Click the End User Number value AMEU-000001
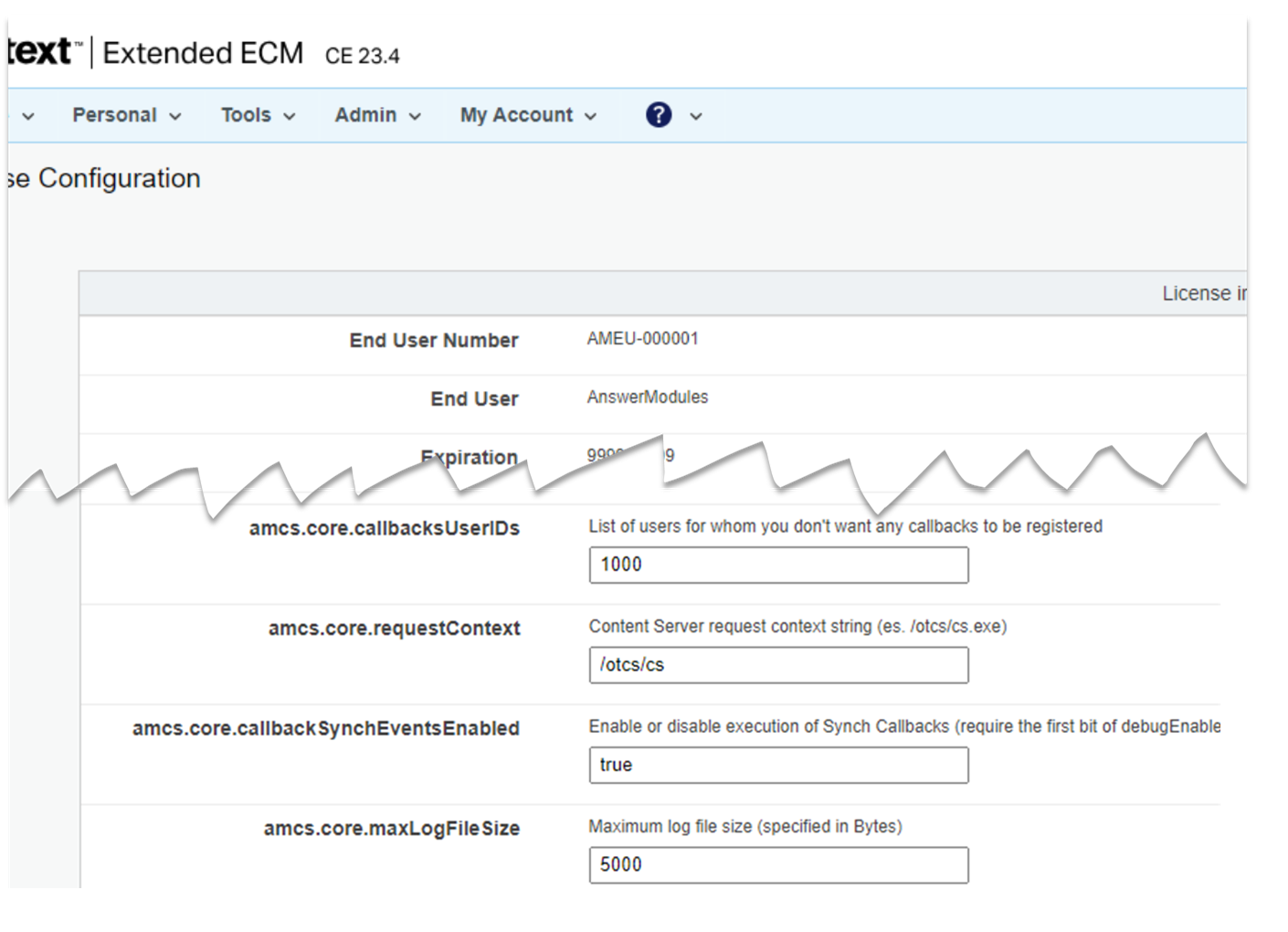Screen dimensions: 1288x932 click(x=642, y=339)
